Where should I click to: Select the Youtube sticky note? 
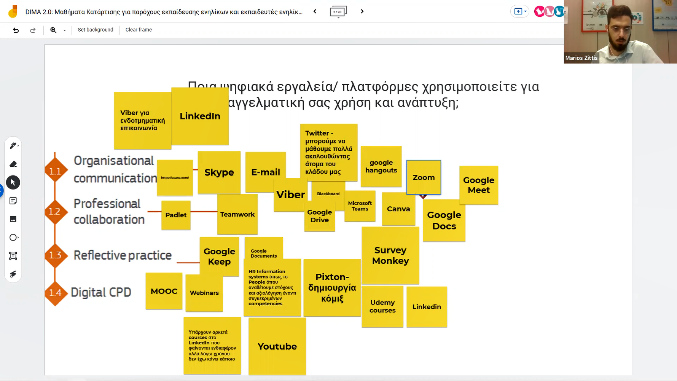pyautogui.click(x=277, y=346)
